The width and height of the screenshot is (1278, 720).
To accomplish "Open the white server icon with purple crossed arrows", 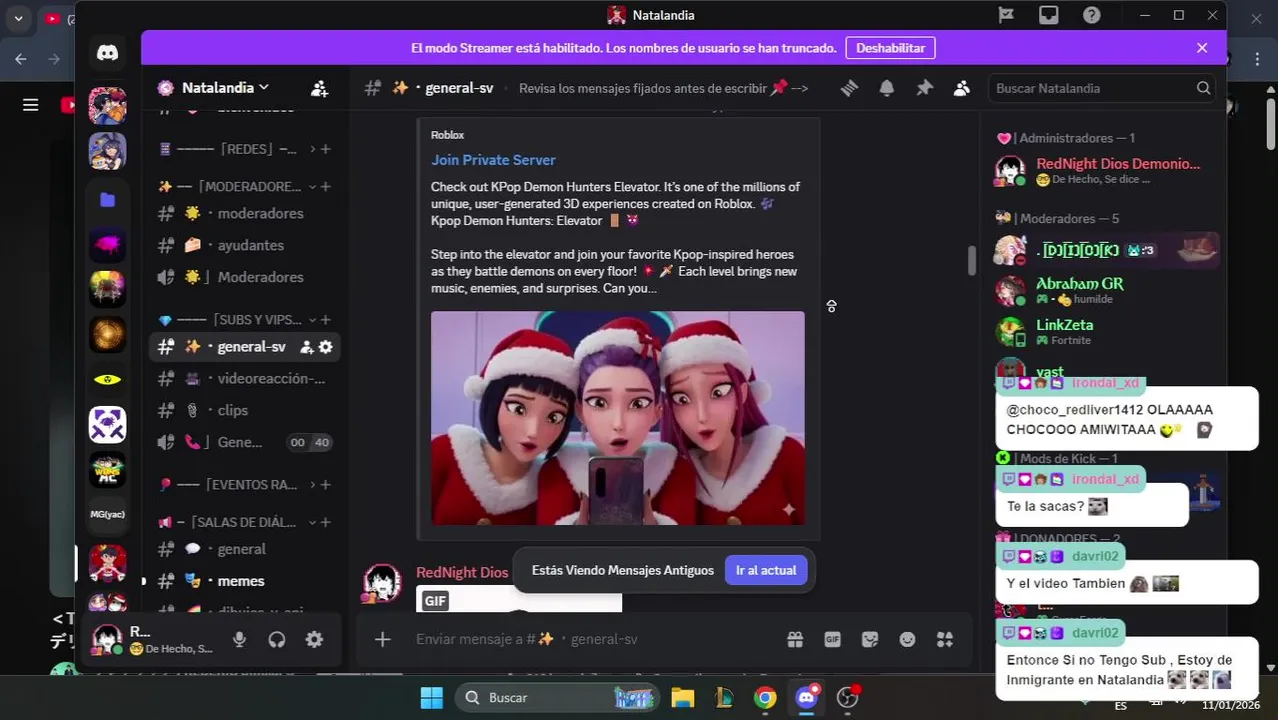I will coord(107,424).
